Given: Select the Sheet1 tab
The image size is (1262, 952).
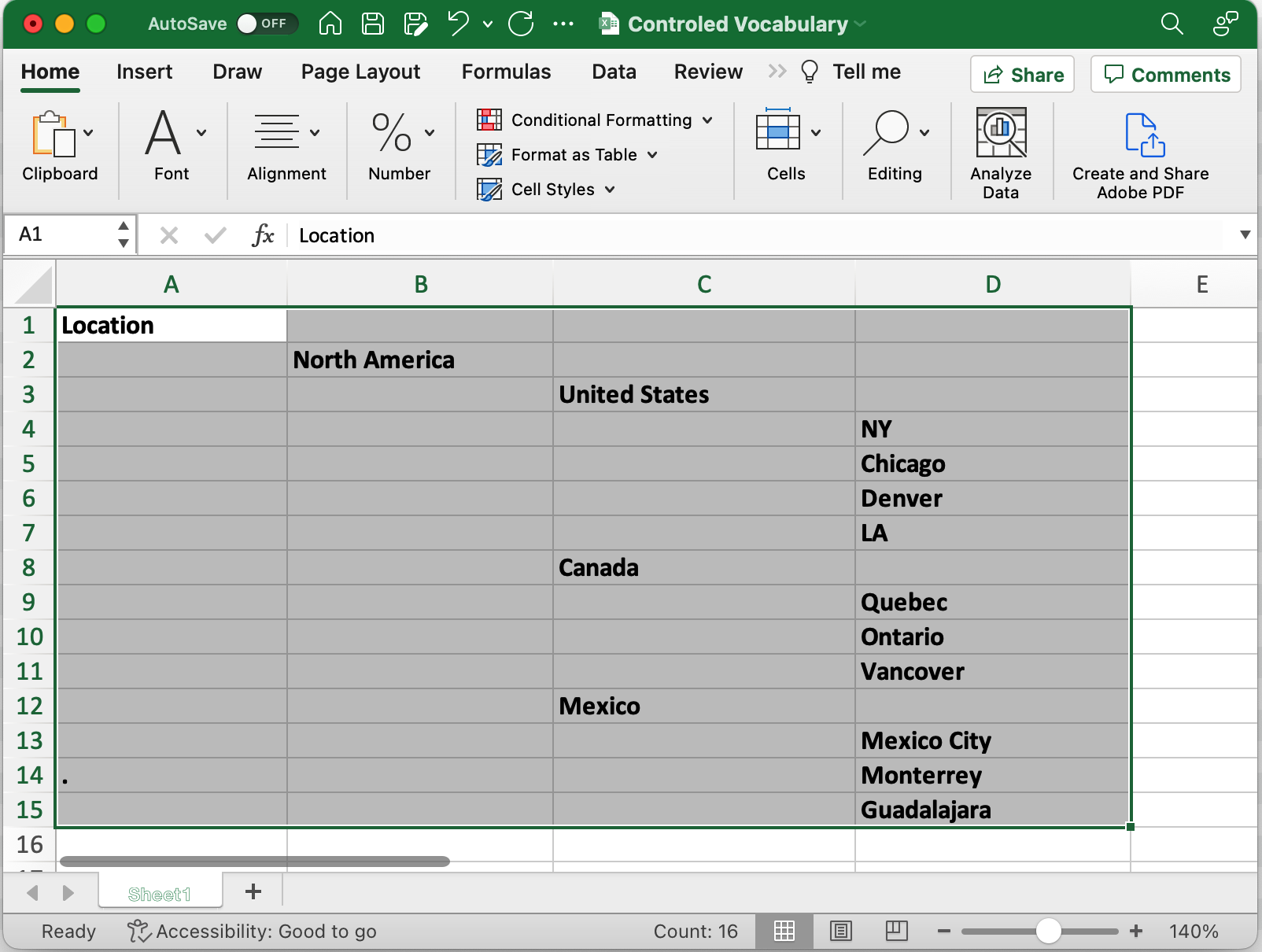Looking at the screenshot, I should coord(160,894).
